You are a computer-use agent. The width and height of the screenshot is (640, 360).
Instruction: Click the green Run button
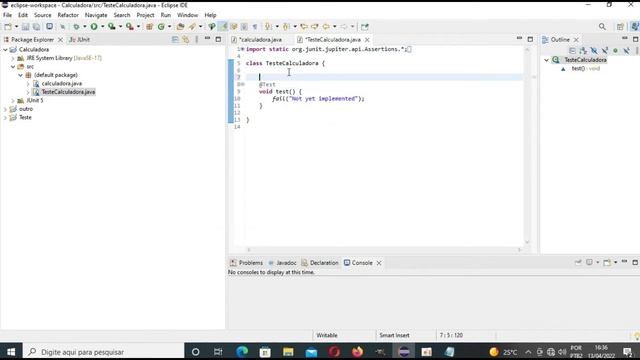tap(94, 27)
